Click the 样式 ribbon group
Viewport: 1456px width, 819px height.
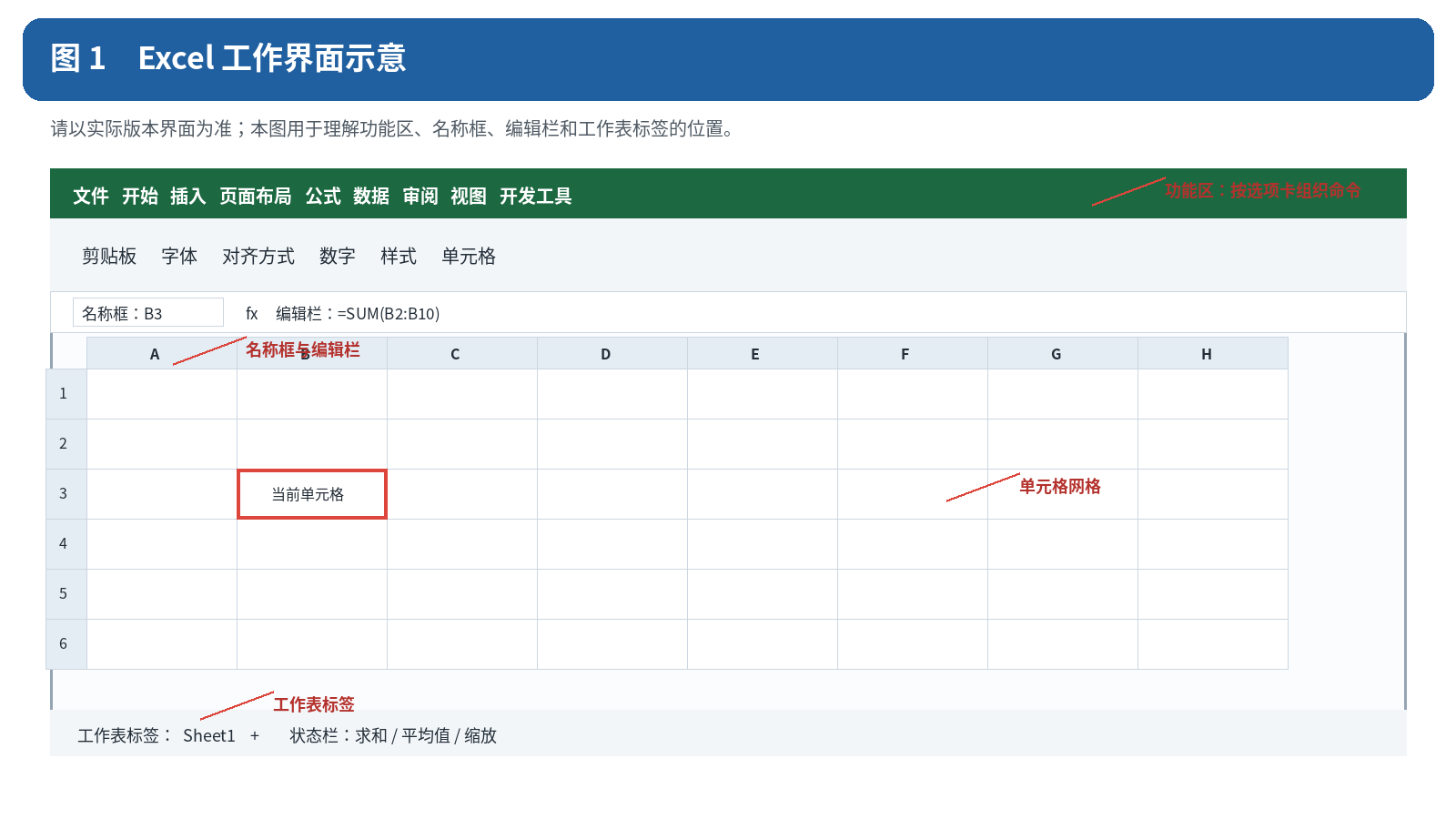(399, 257)
